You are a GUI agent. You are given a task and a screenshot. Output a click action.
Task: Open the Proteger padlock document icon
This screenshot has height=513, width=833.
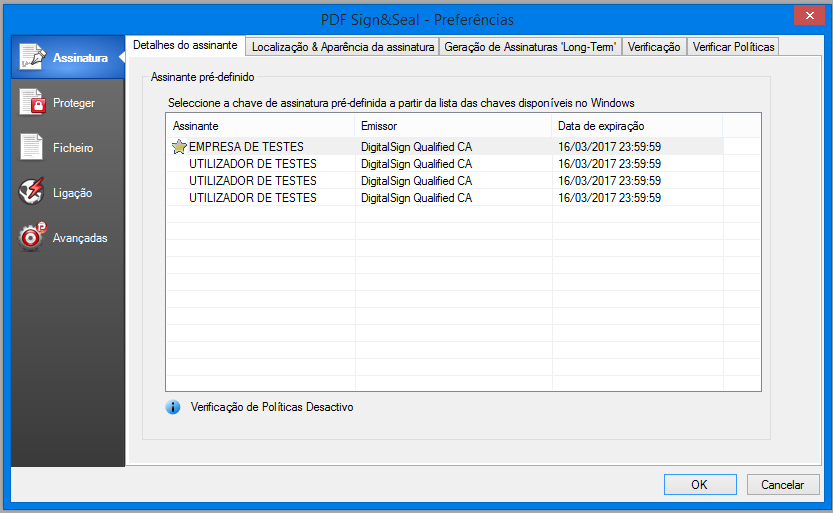tap(32, 102)
